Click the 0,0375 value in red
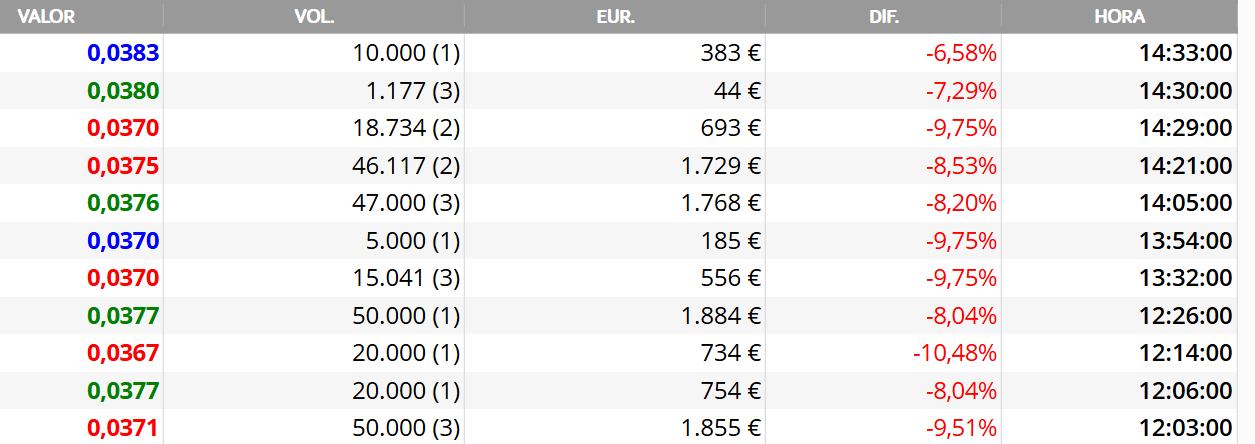1255x444 pixels. [x=123, y=166]
